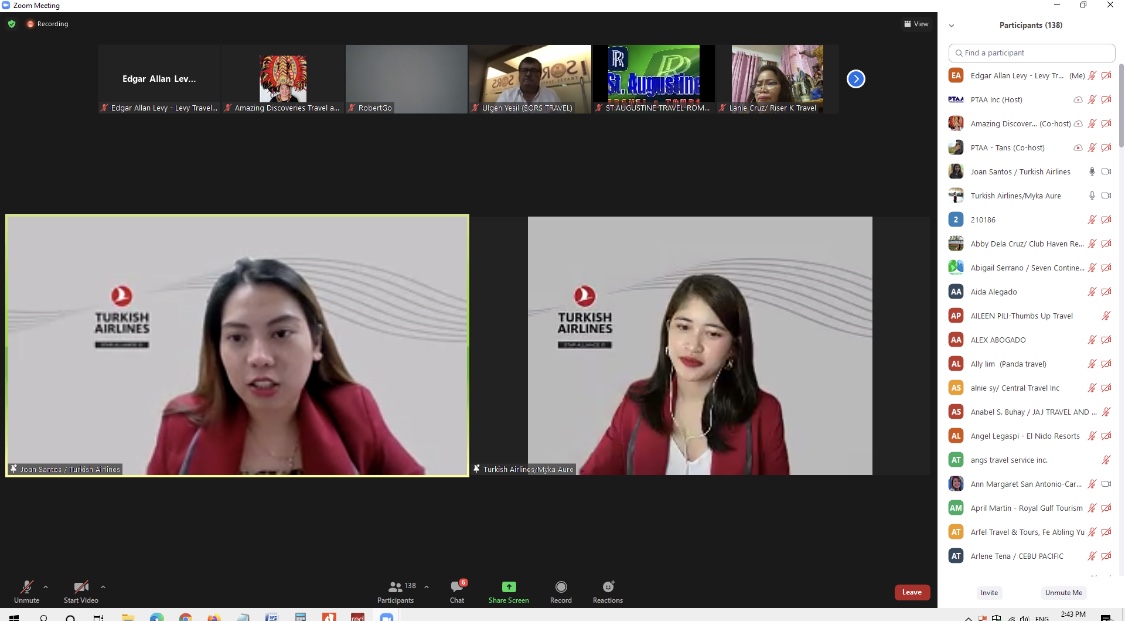Open audio options arrow beside Unmute

tap(46, 587)
